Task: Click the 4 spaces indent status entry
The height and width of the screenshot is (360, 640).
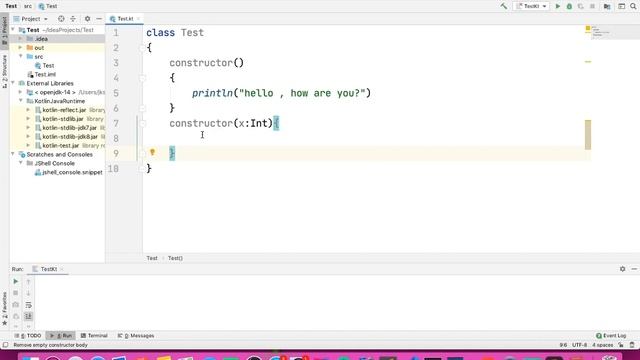Action: [602, 345]
